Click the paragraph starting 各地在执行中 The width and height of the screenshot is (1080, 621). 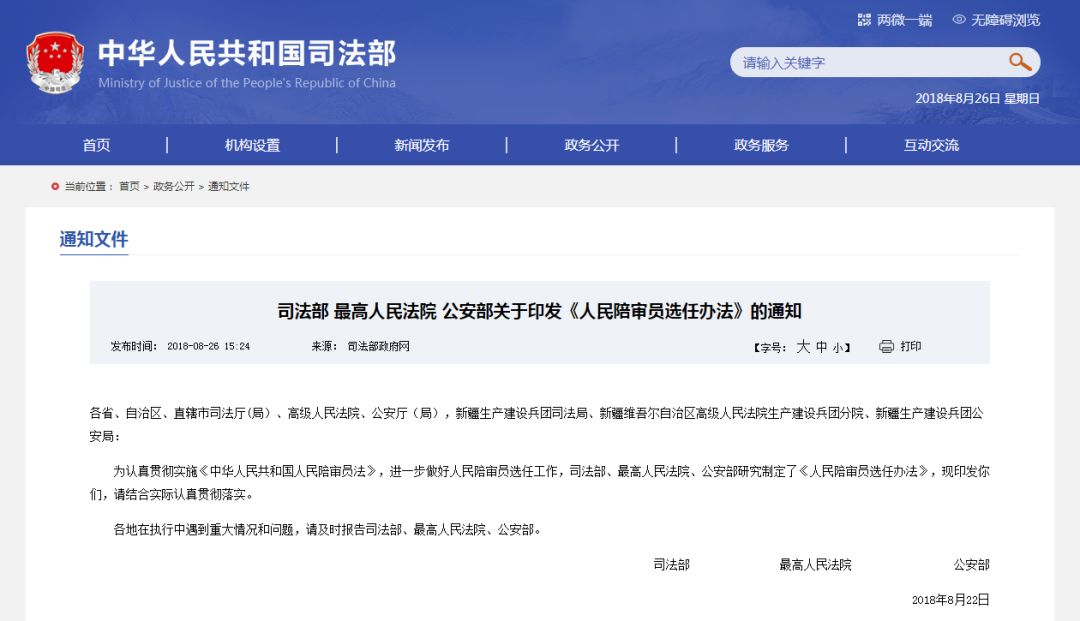pos(327,529)
